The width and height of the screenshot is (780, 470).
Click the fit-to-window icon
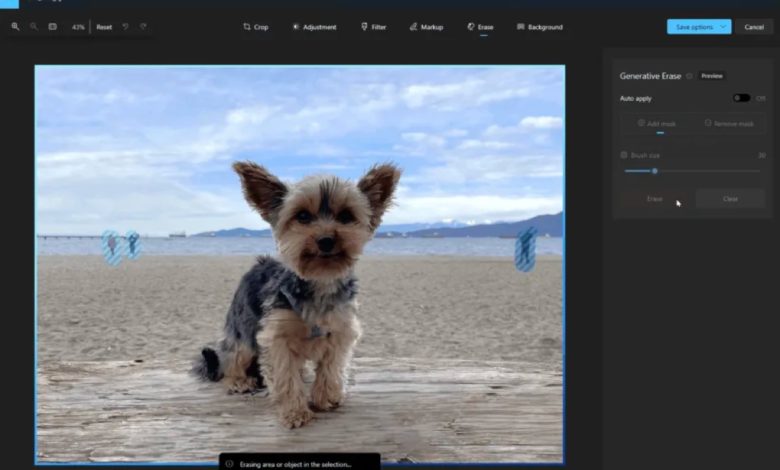[x=52, y=27]
